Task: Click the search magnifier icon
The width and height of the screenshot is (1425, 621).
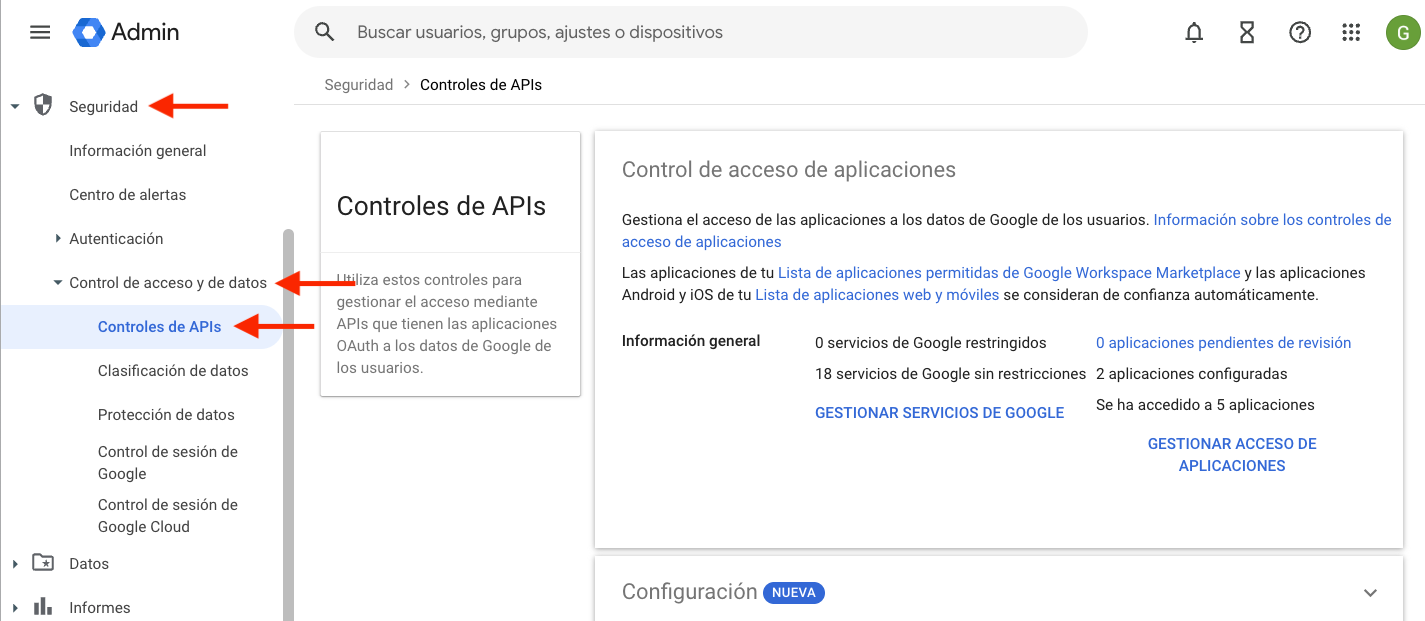Action: point(324,32)
